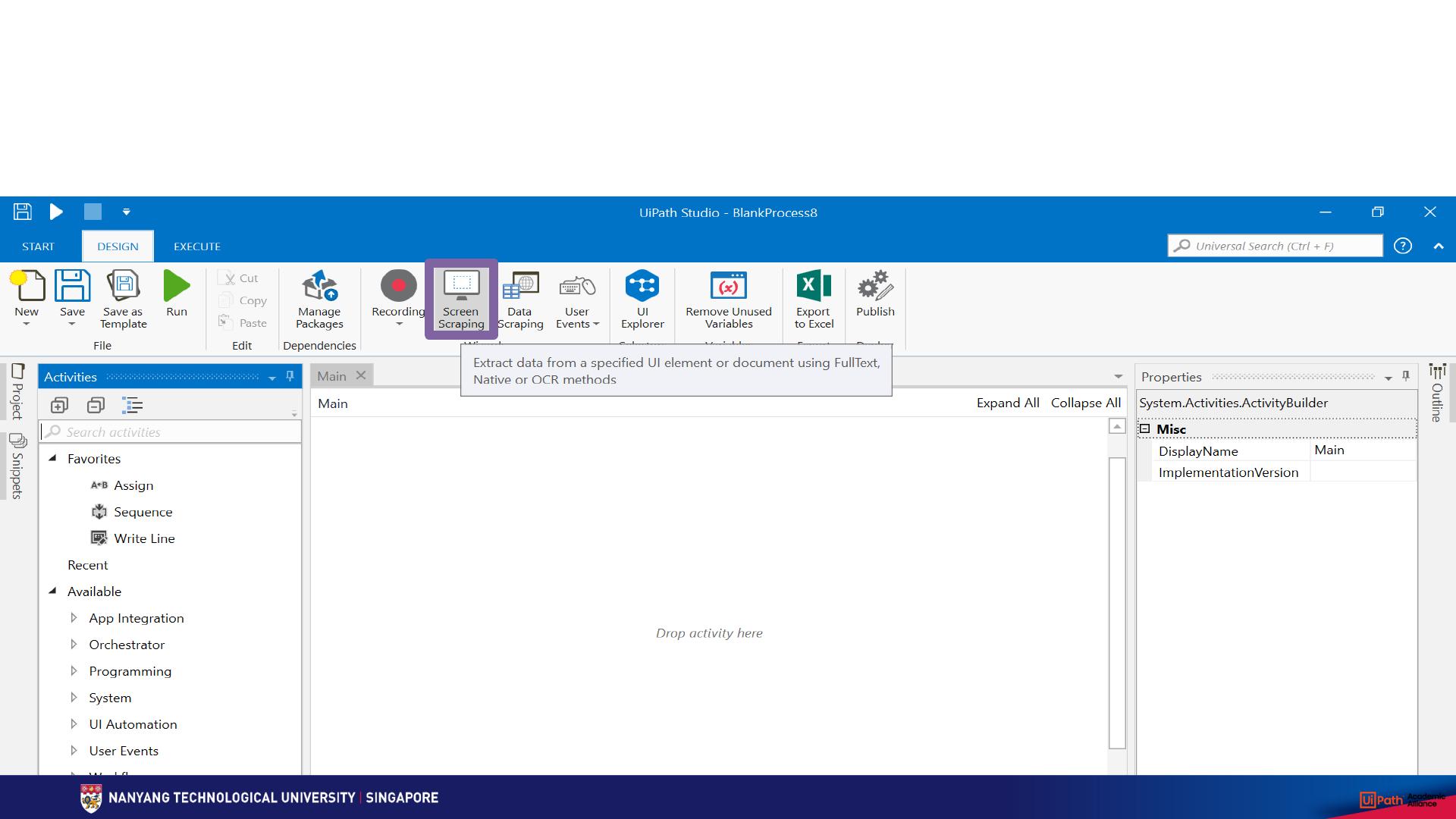Collapse the ribbon with the chevron arrow
1456x819 pixels.
point(1439,246)
